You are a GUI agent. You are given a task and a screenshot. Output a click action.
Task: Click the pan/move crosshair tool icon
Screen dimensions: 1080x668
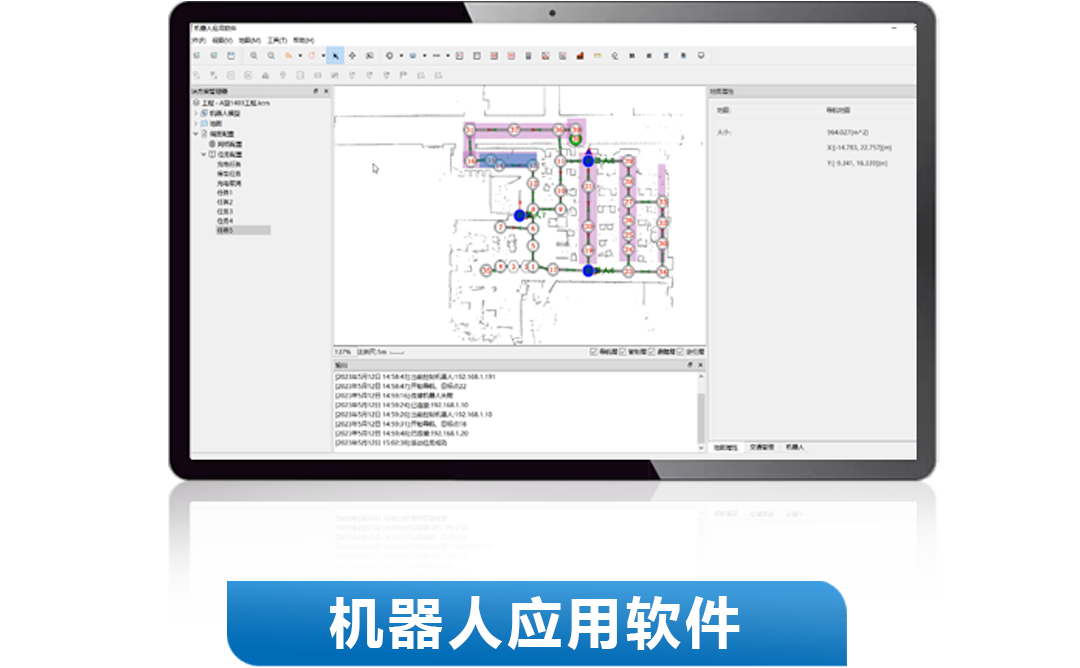pyautogui.click(x=352, y=56)
